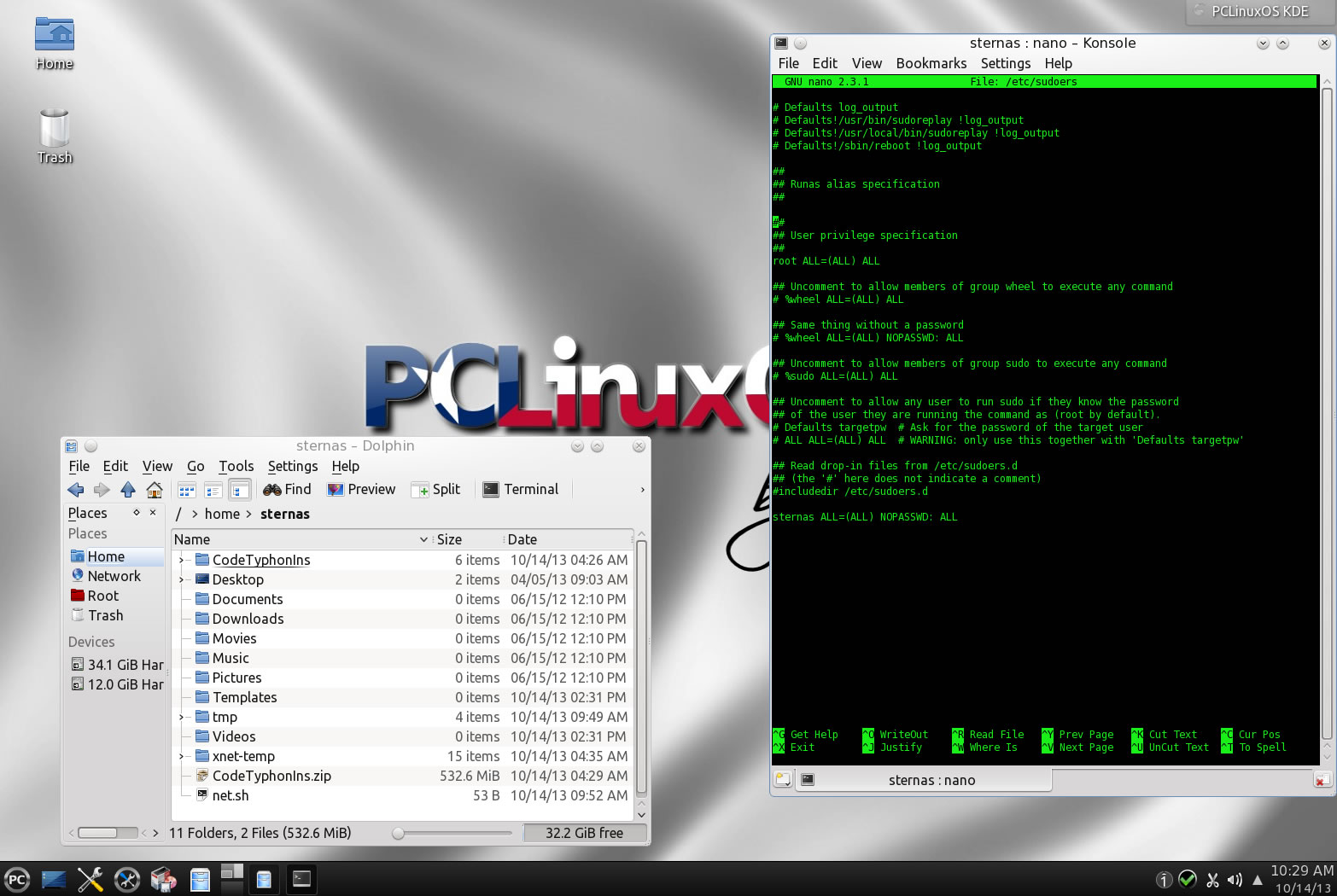This screenshot has width=1337, height=896.
Task: Open the wrench and screwdriver configuration tool
Action: click(90, 880)
